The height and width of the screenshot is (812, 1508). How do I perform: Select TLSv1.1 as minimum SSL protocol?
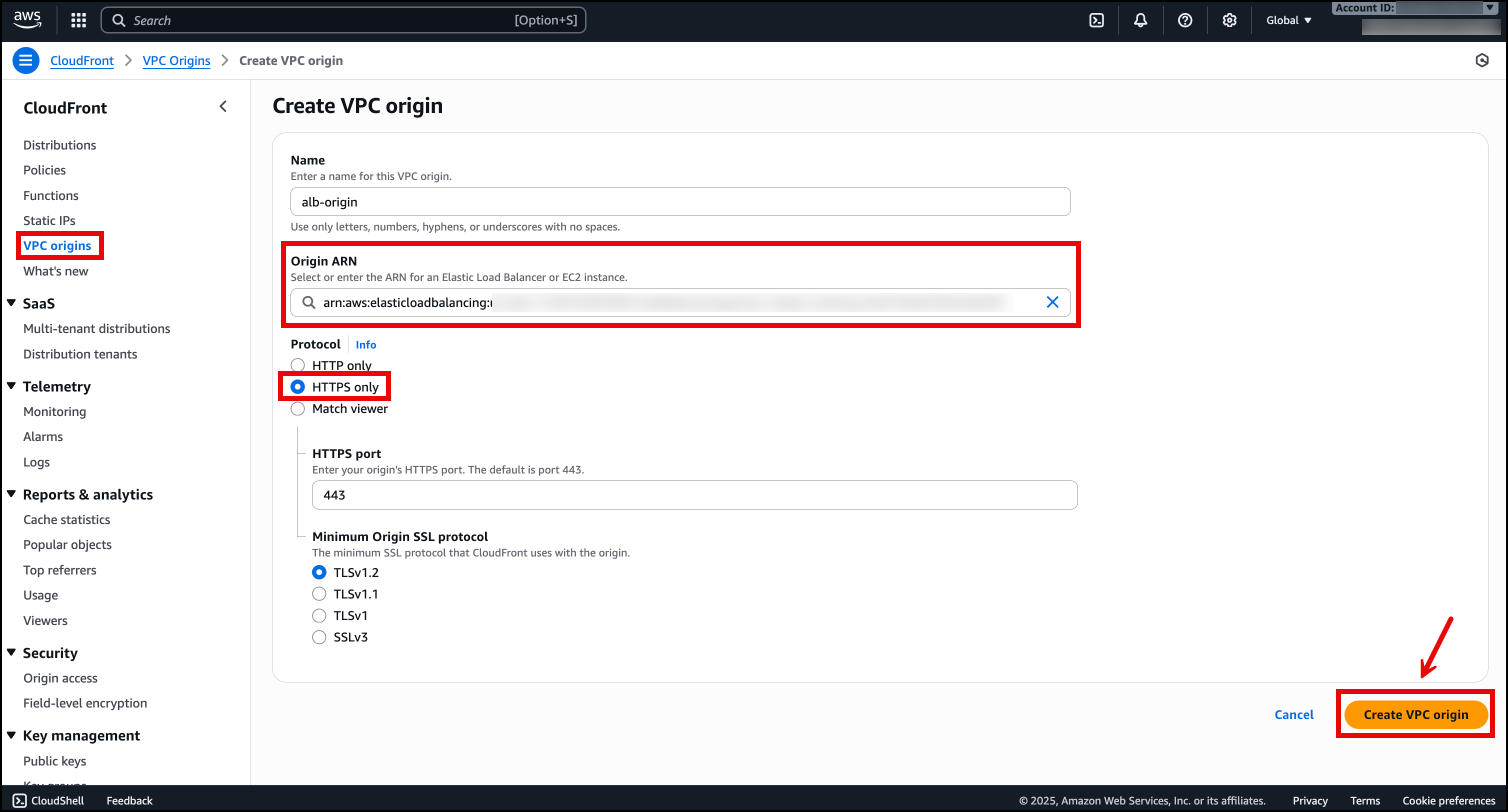tap(319, 593)
